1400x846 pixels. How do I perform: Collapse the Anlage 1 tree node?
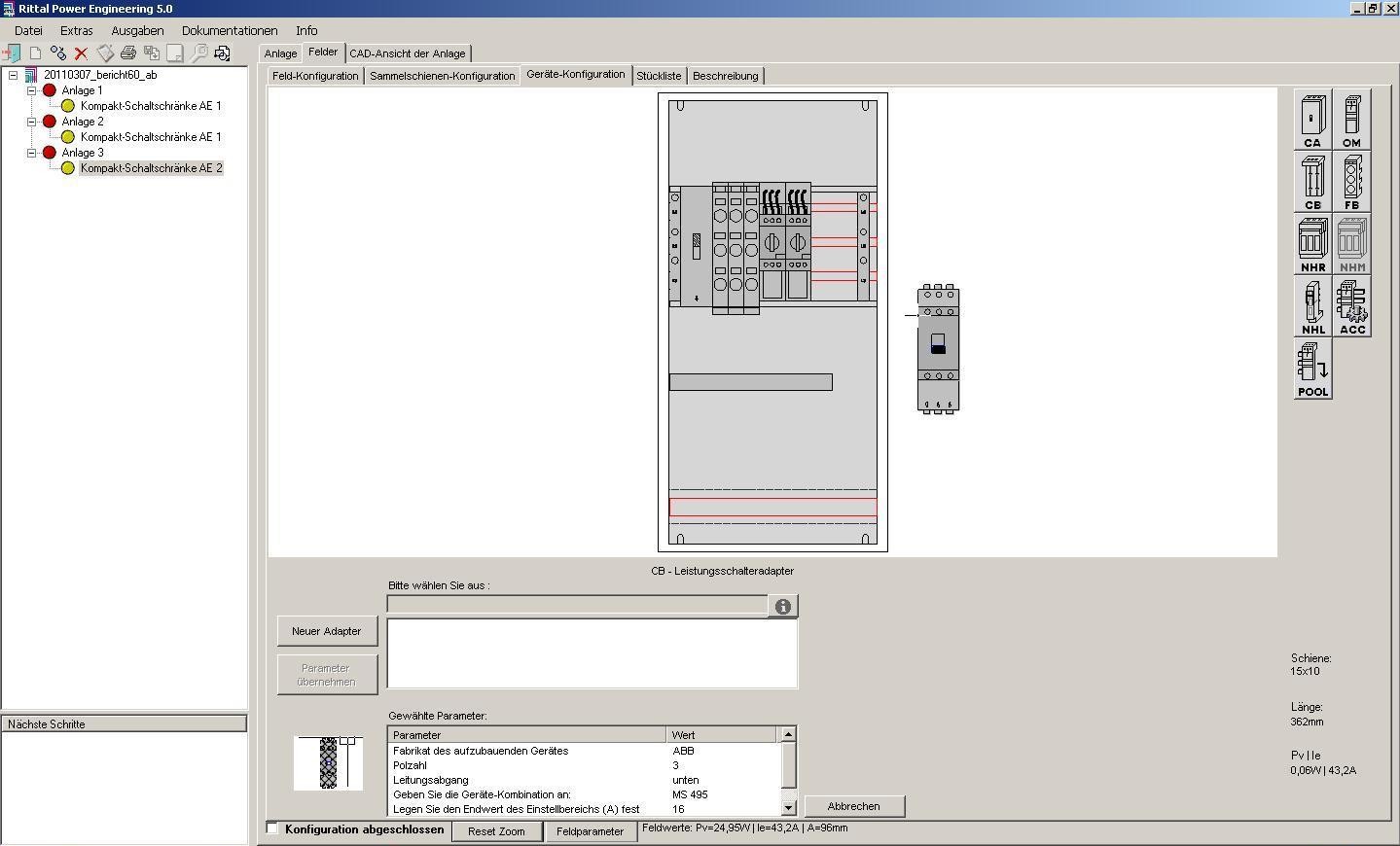point(32,90)
